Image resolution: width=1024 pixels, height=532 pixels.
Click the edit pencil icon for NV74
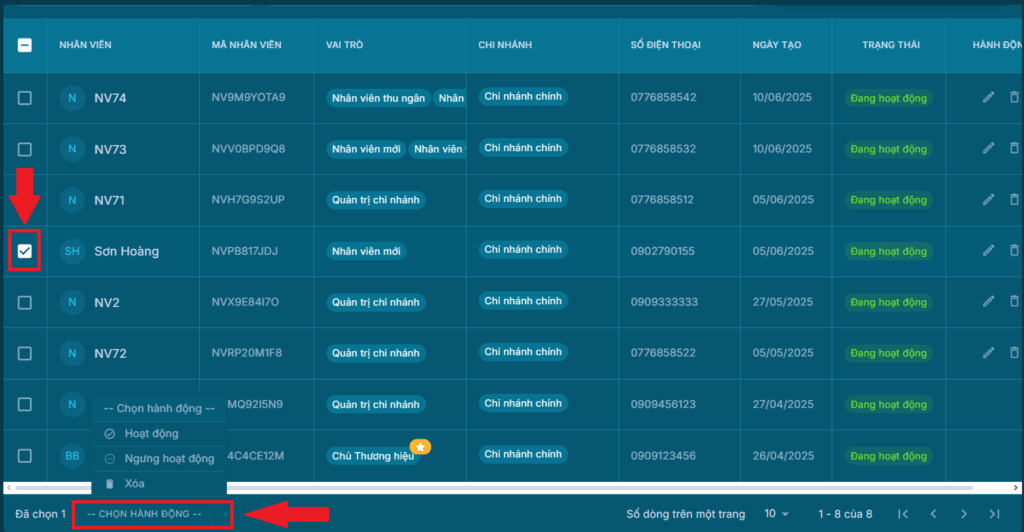click(x=988, y=97)
